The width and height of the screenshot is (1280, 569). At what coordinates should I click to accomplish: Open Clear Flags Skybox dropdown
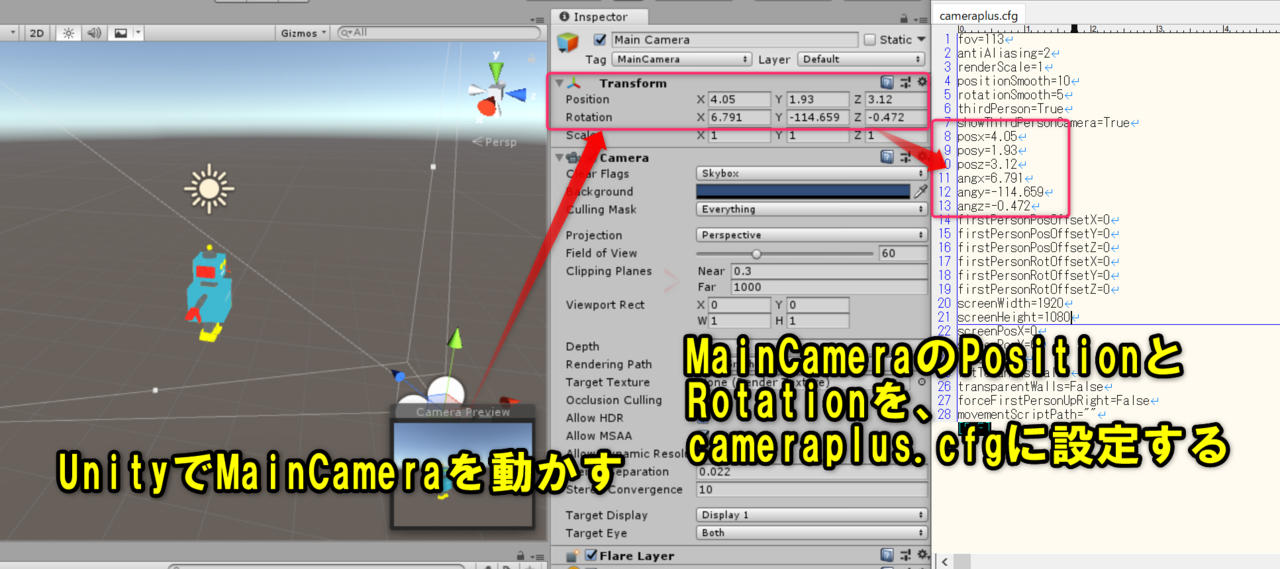click(812, 173)
